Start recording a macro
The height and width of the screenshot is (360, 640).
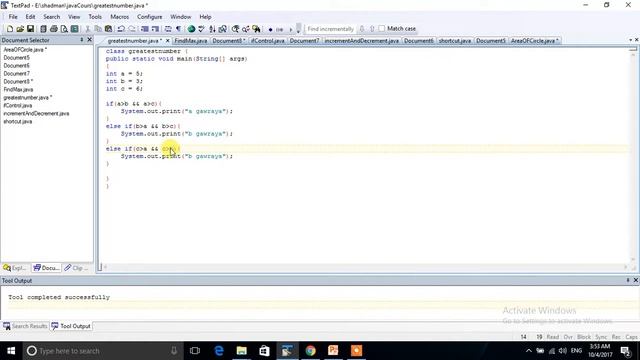[x=270, y=29]
